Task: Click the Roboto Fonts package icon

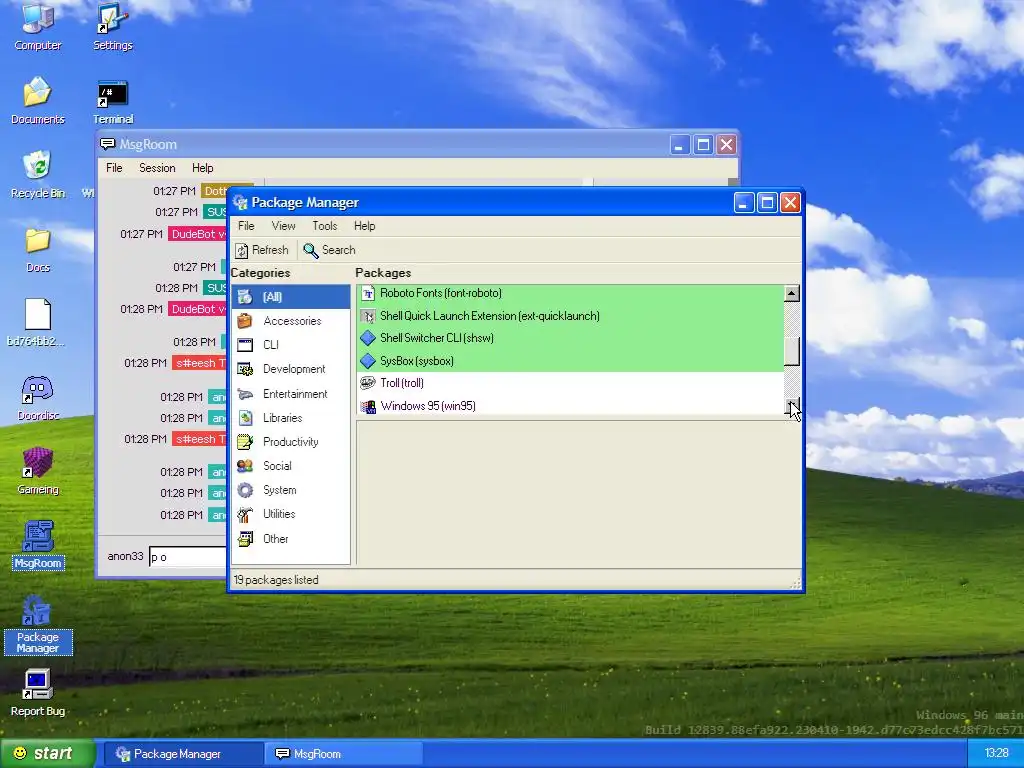Action: pos(368,293)
